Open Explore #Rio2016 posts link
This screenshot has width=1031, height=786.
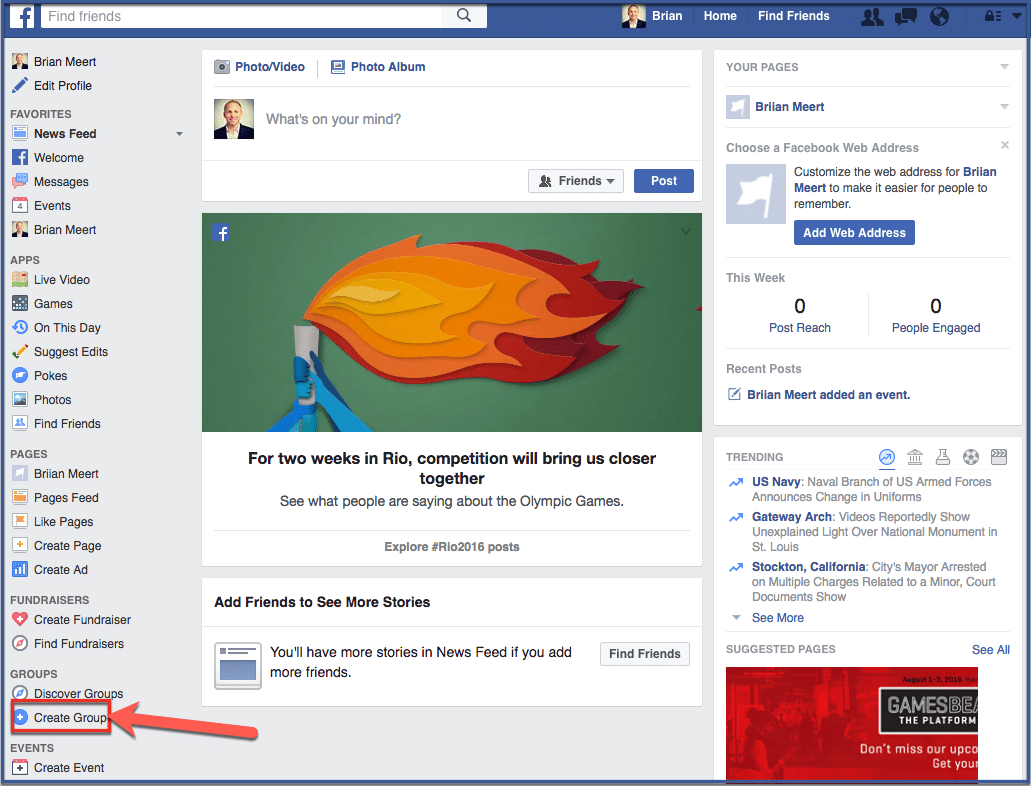[452, 547]
